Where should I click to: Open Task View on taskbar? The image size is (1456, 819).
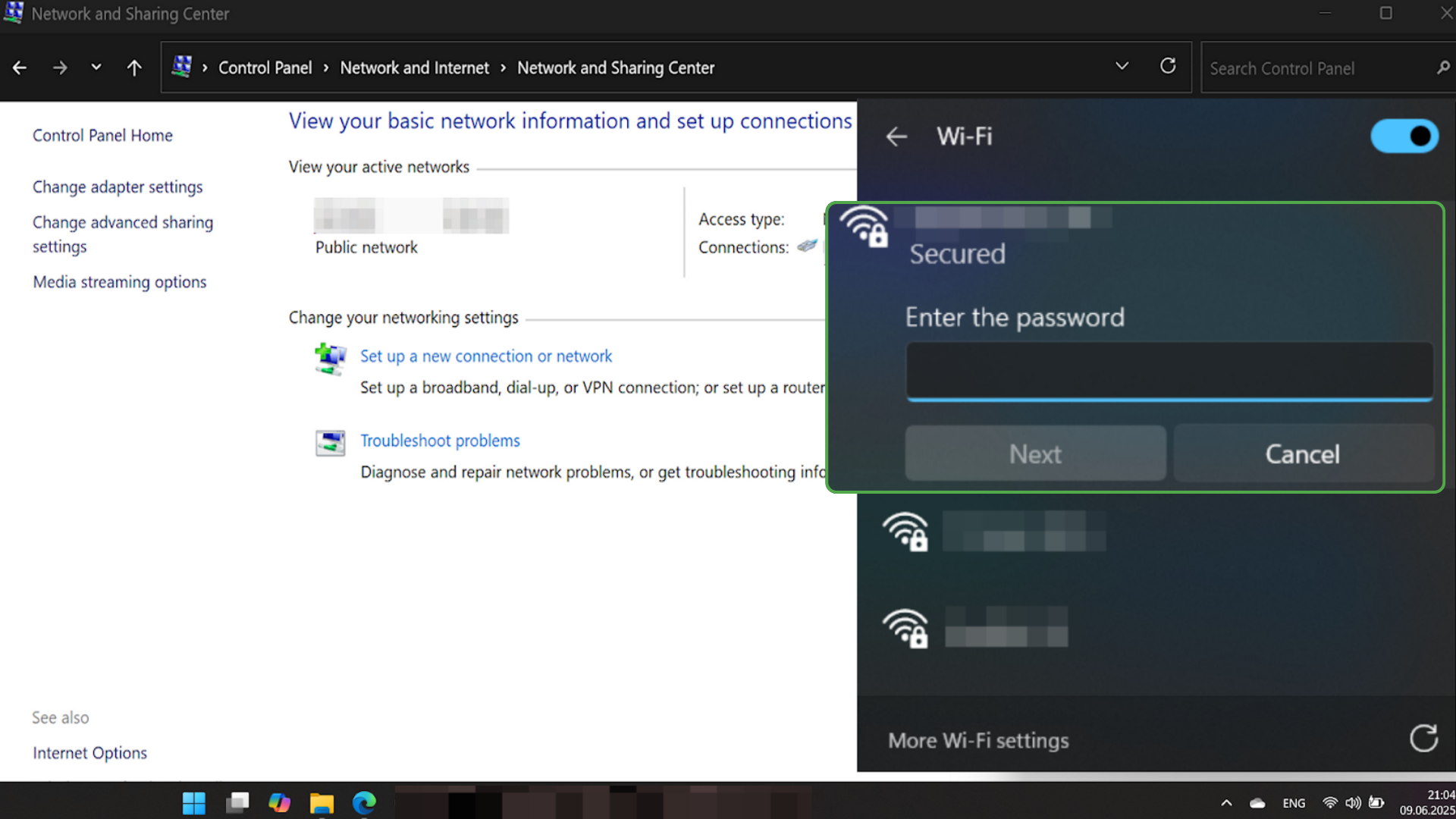point(237,802)
